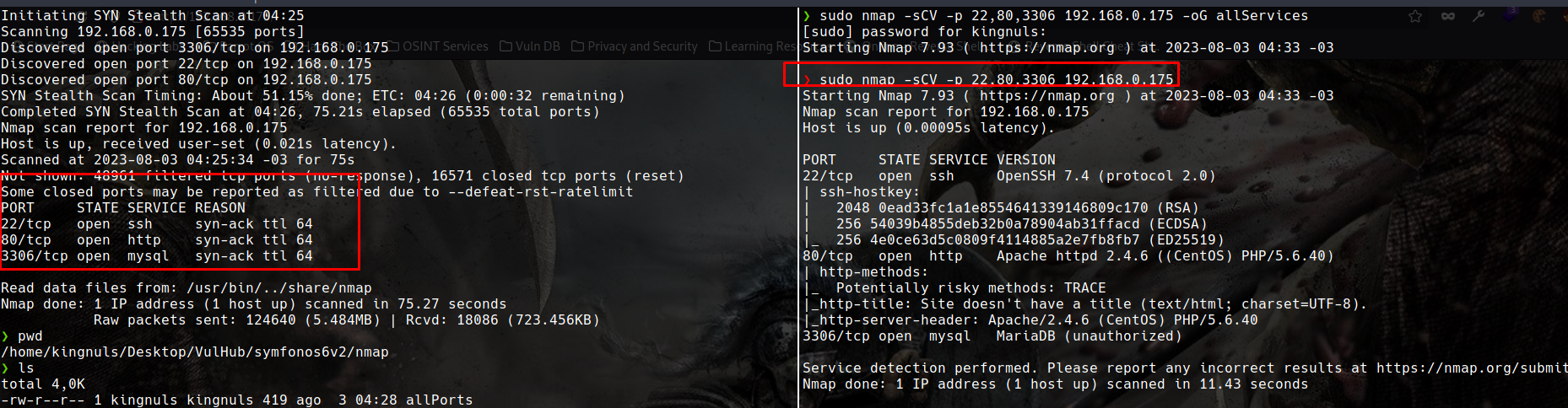Image resolution: width=1568 pixels, height=408 pixels.
Task: Click the bookmark star icon
Action: 1415,16
